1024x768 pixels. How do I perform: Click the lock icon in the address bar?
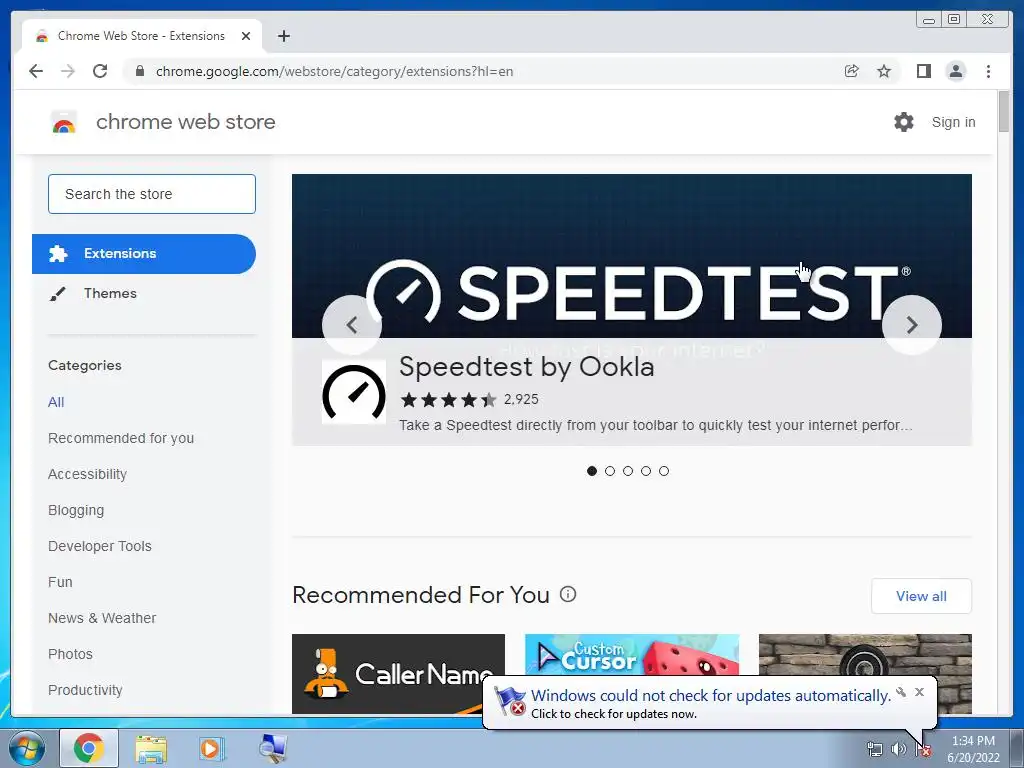139,71
